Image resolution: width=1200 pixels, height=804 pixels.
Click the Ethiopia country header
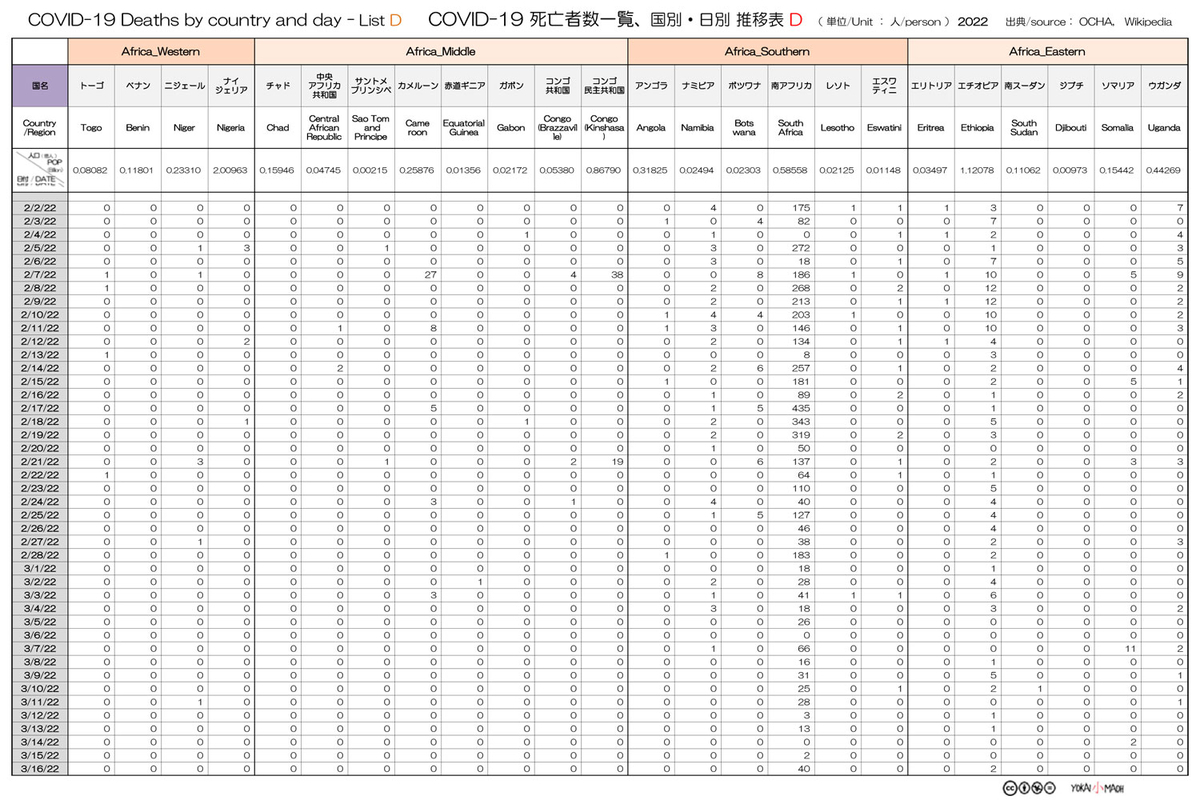[x=977, y=128]
